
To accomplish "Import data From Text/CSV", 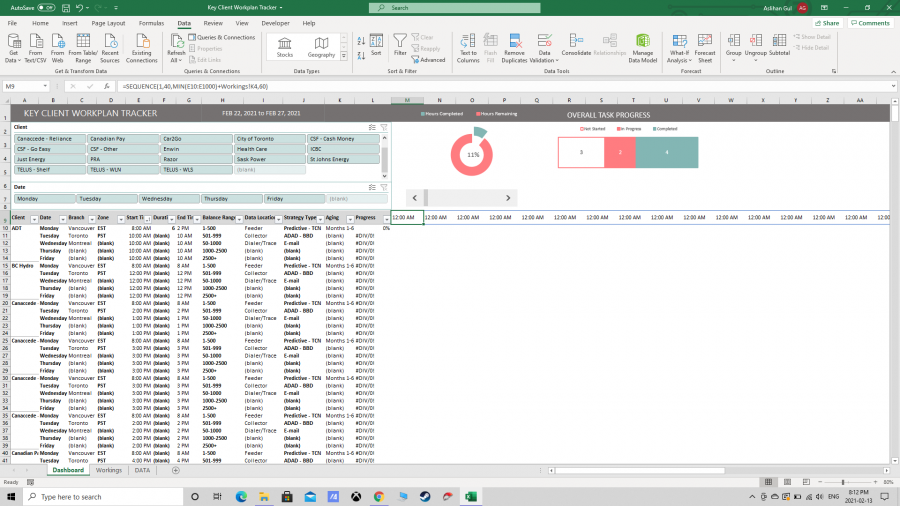I will [x=35, y=48].
